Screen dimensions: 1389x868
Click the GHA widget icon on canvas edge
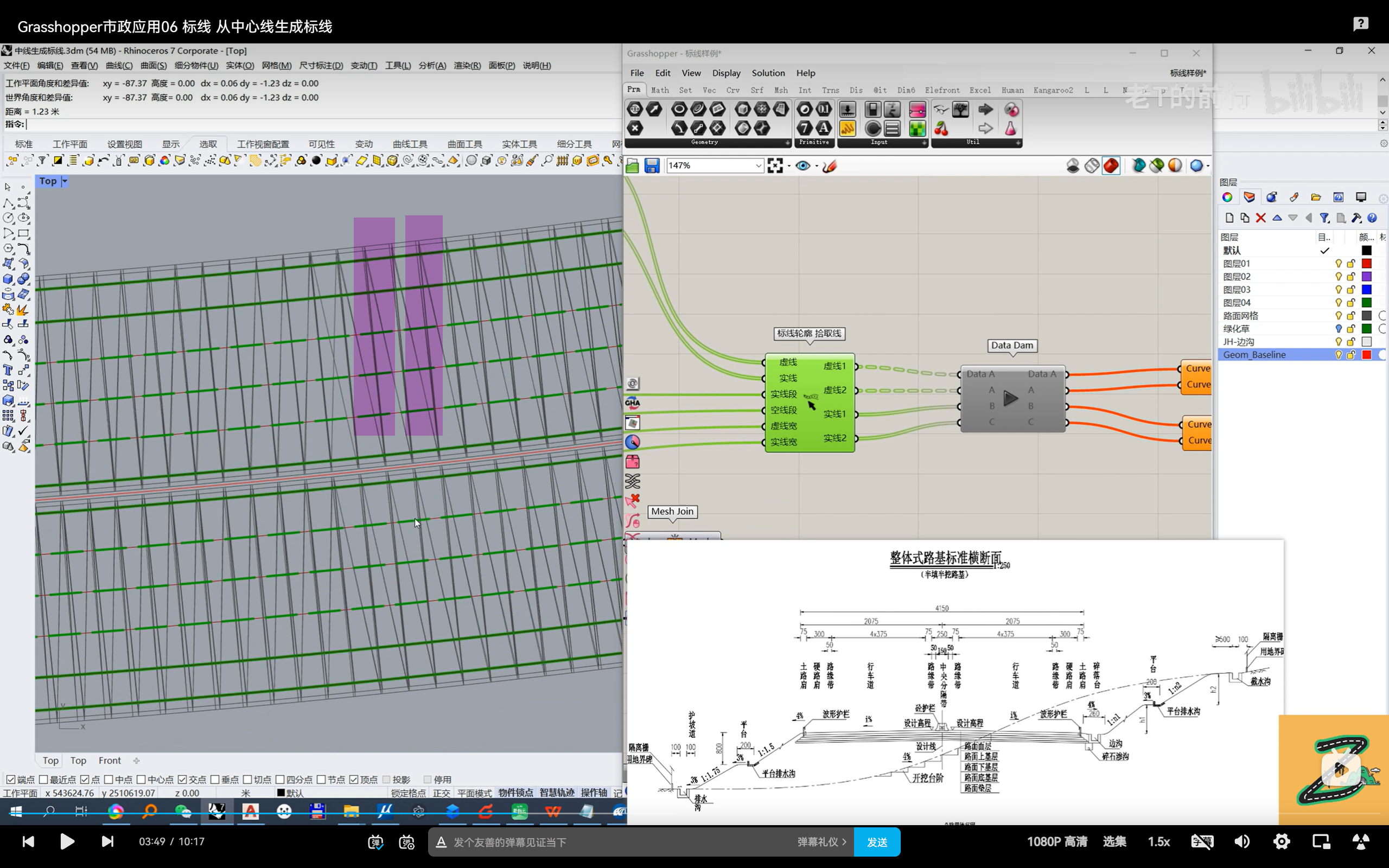coord(633,403)
